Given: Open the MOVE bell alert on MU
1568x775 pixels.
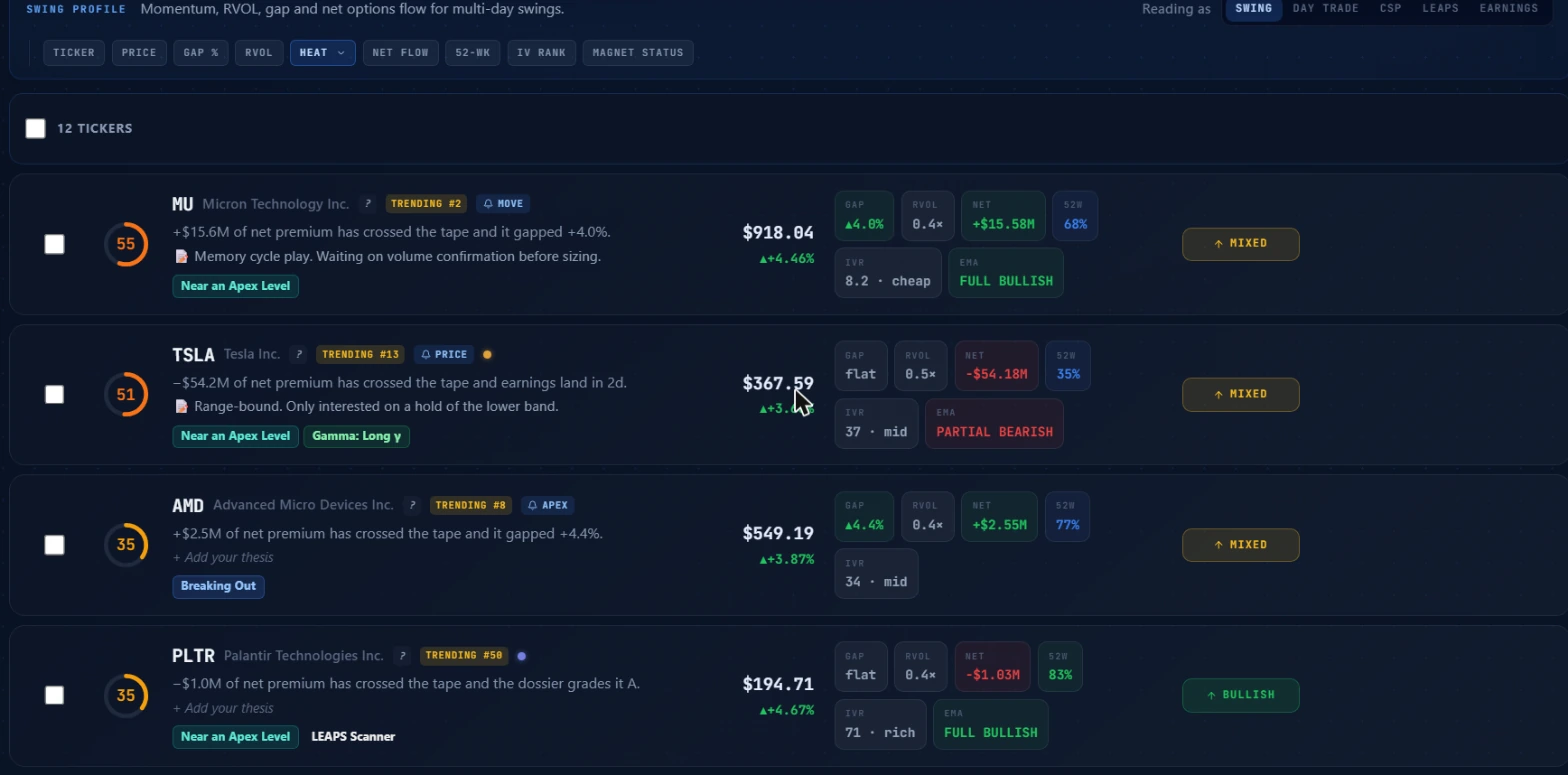Looking at the screenshot, I should pos(503,204).
